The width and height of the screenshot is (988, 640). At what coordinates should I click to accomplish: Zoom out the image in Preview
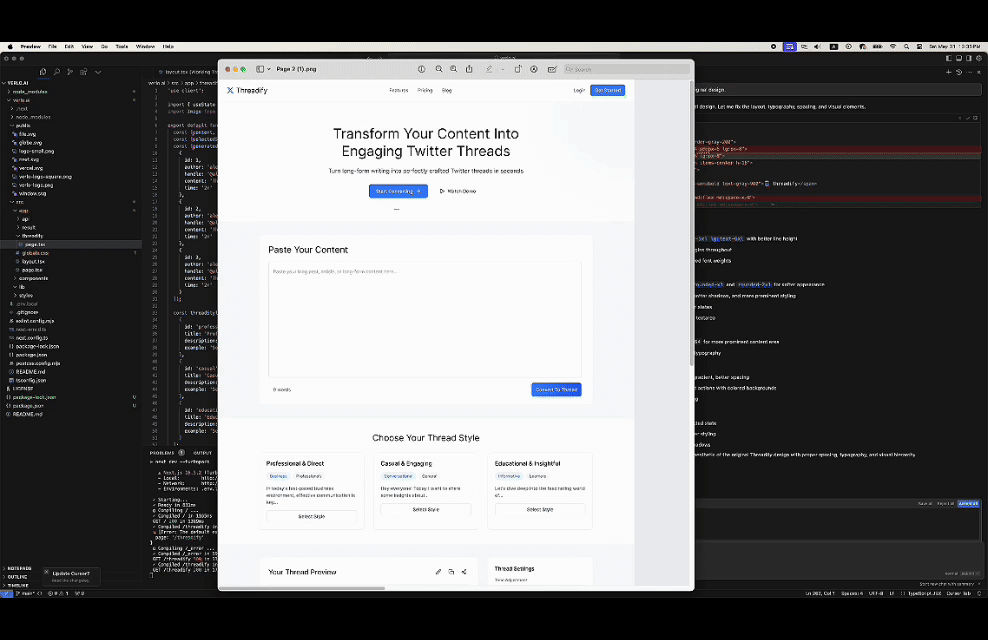[x=439, y=69]
